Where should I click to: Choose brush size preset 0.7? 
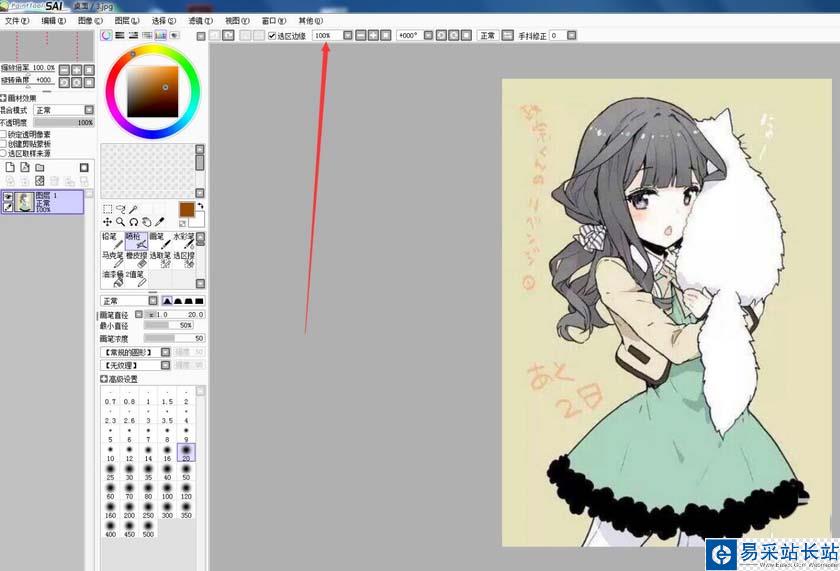click(x=110, y=397)
